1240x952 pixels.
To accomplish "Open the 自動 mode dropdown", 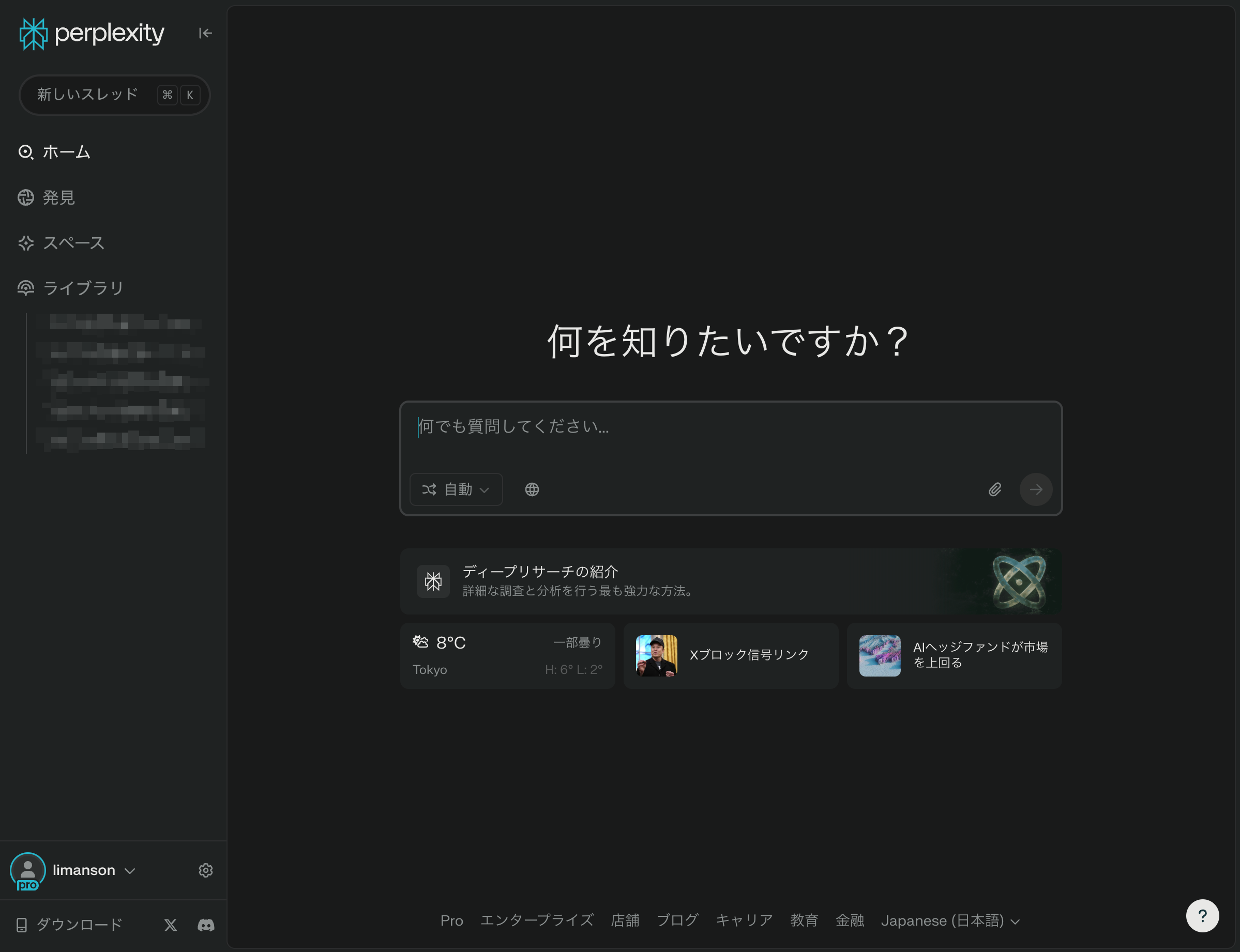I will click(456, 489).
